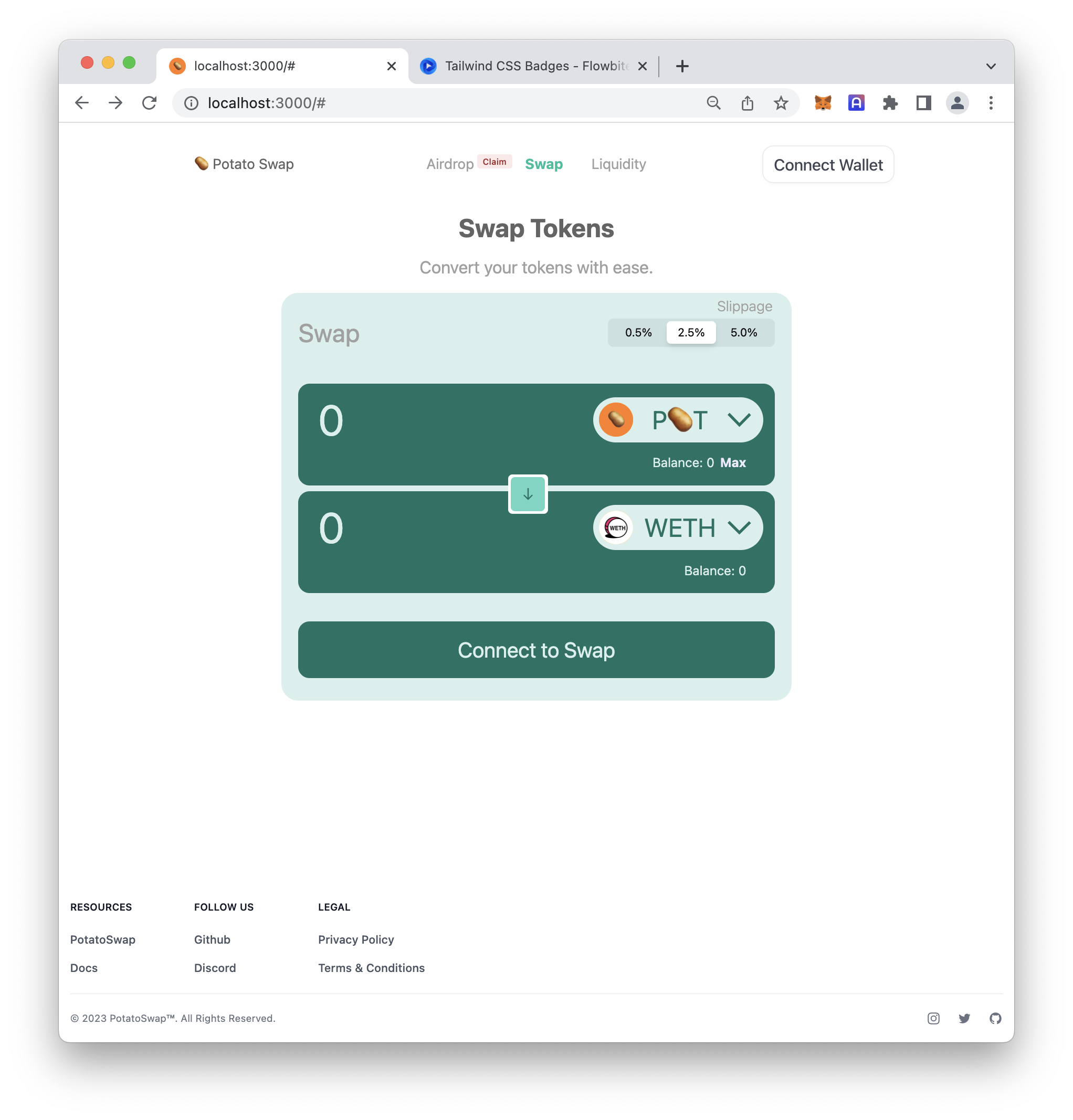Viewport: 1073px width, 1120px height.
Task: Open the WETH token selector dropdown
Action: pos(677,527)
